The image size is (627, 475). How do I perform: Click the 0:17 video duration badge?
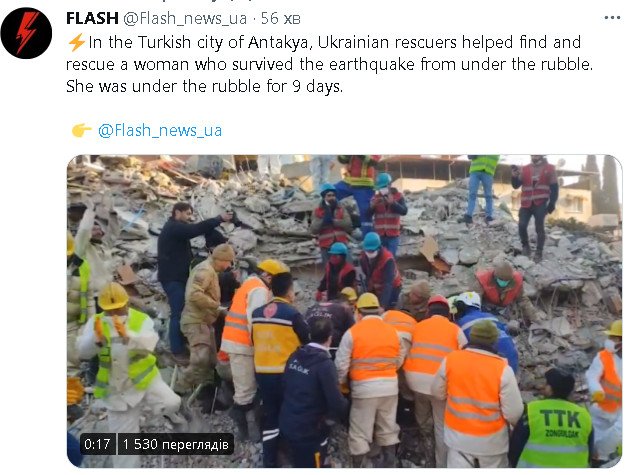pyautogui.click(x=97, y=444)
